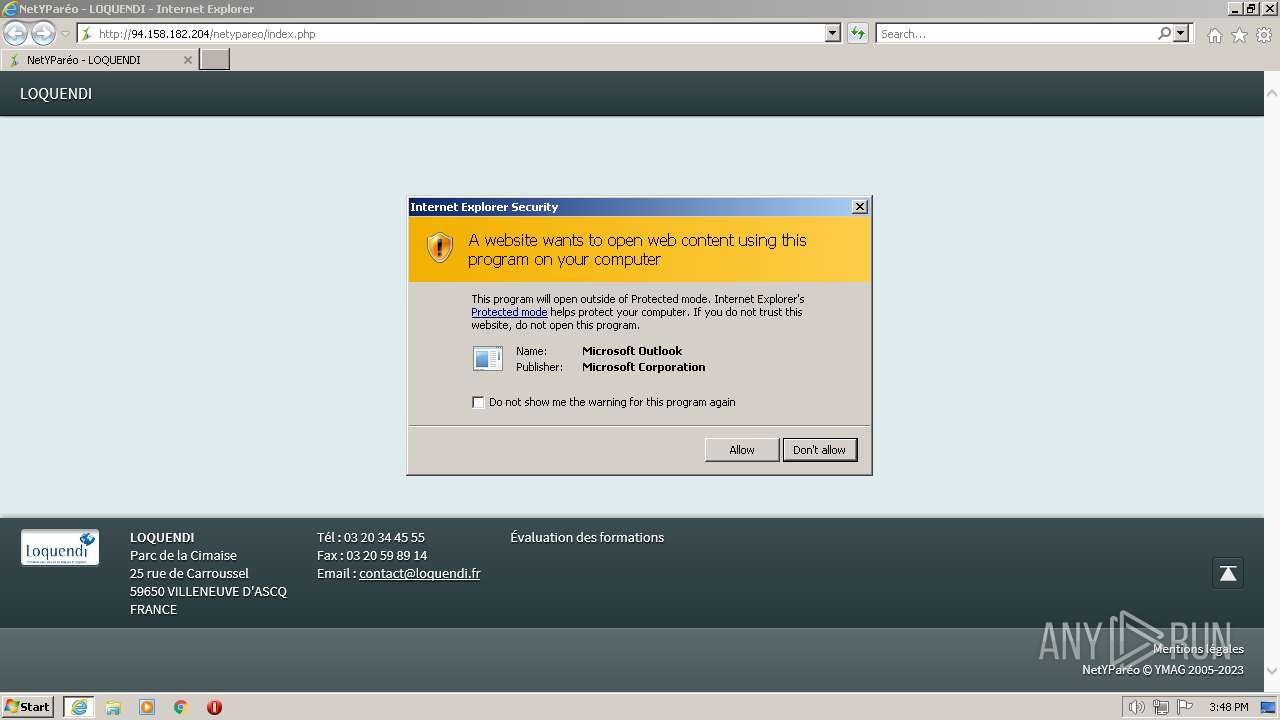Viewport: 1280px width, 720px height.
Task: Click the network tray icon
Action: coord(1161,707)
